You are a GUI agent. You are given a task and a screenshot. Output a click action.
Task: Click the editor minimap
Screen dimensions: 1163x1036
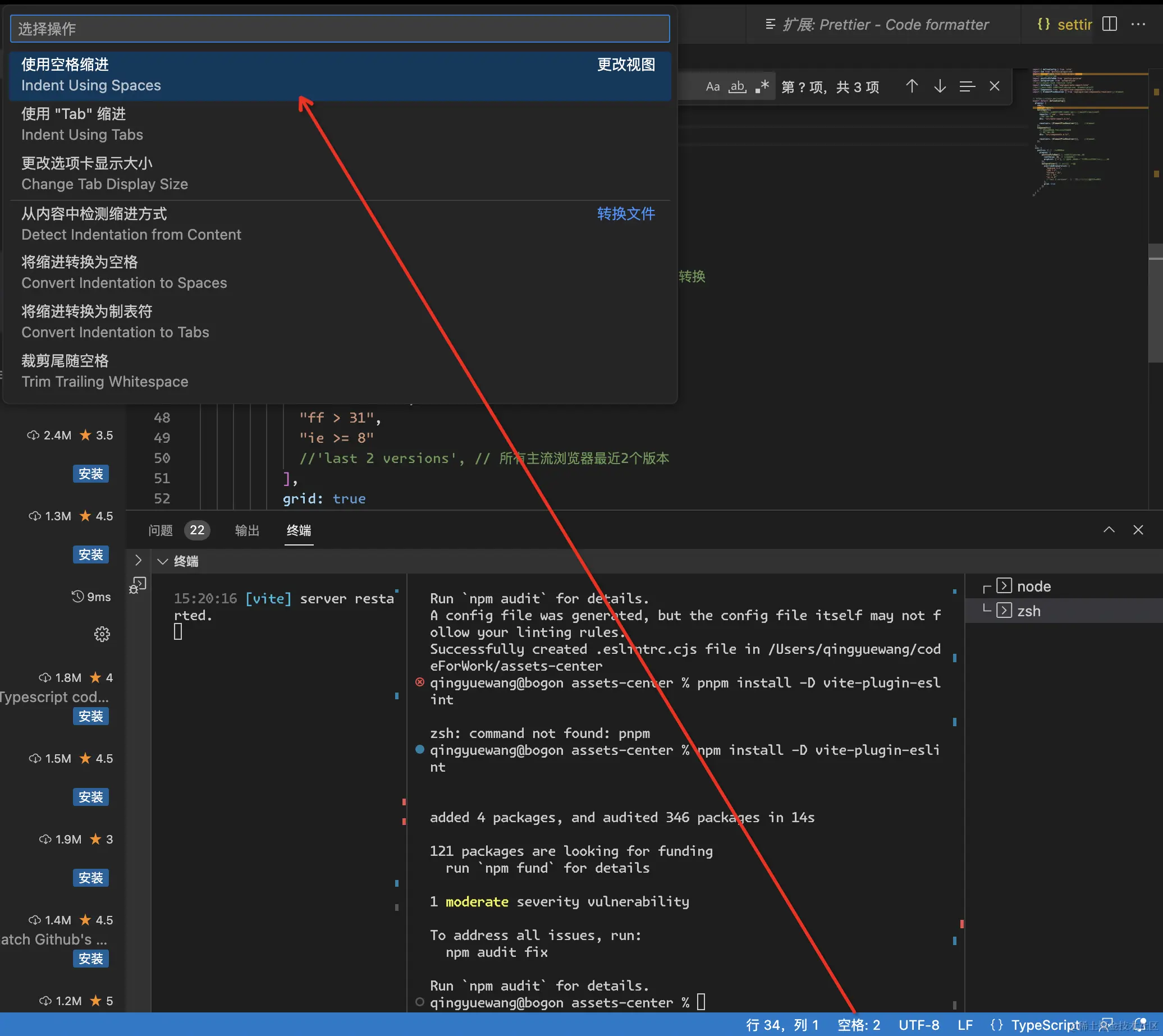pos(1089,133)
